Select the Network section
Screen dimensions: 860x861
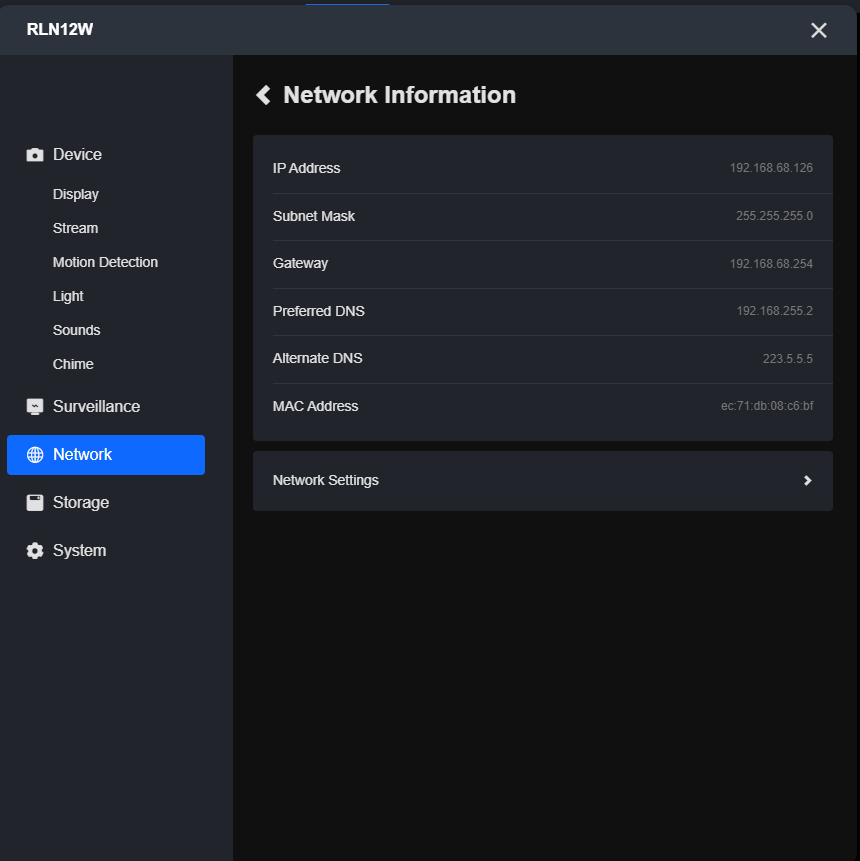[x=106, y=455]
